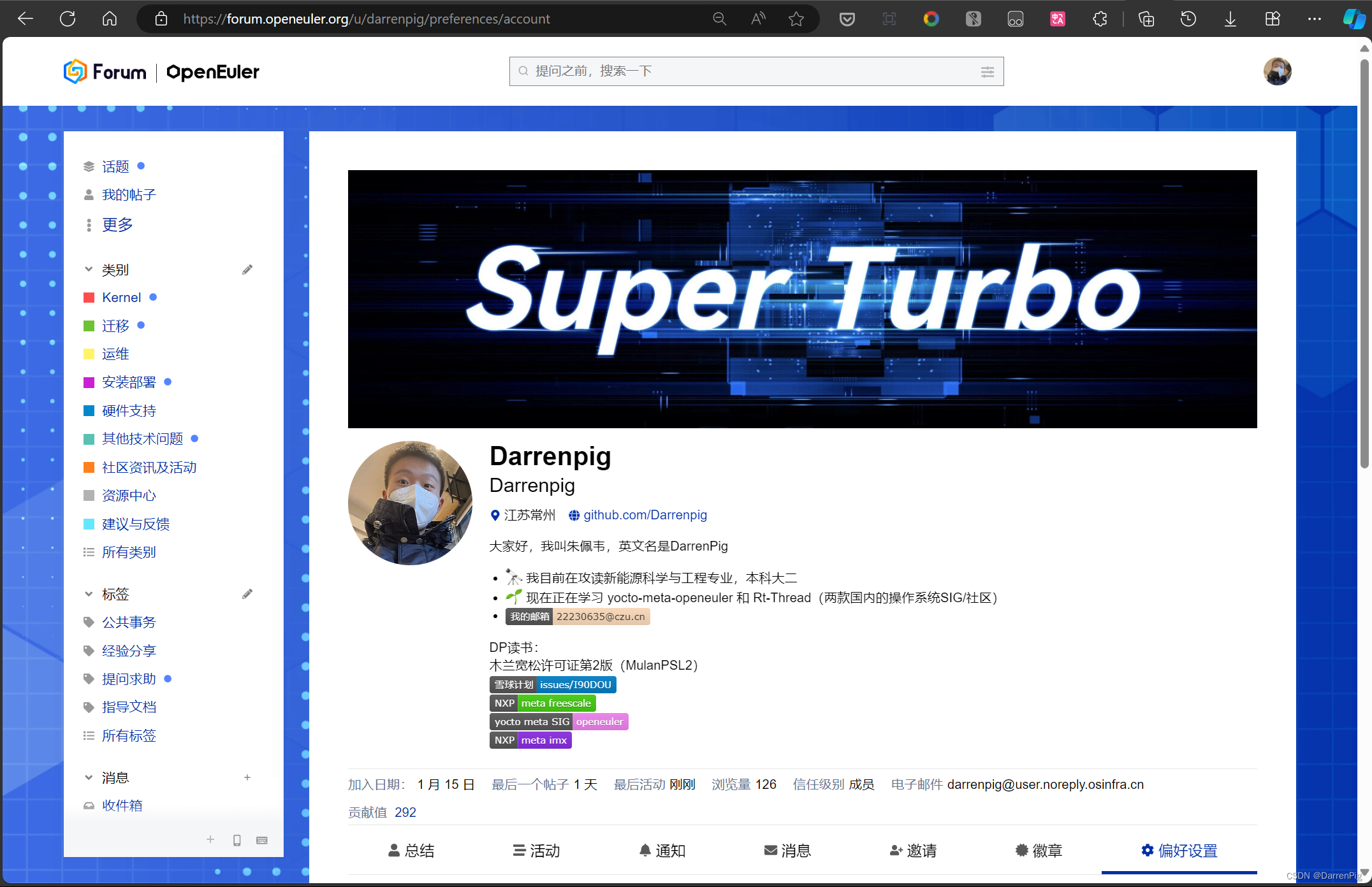Viewport: 1372px width, 887px height.
Task: Click the Super Turbo banner image
Action: click(x=803, y=299)
